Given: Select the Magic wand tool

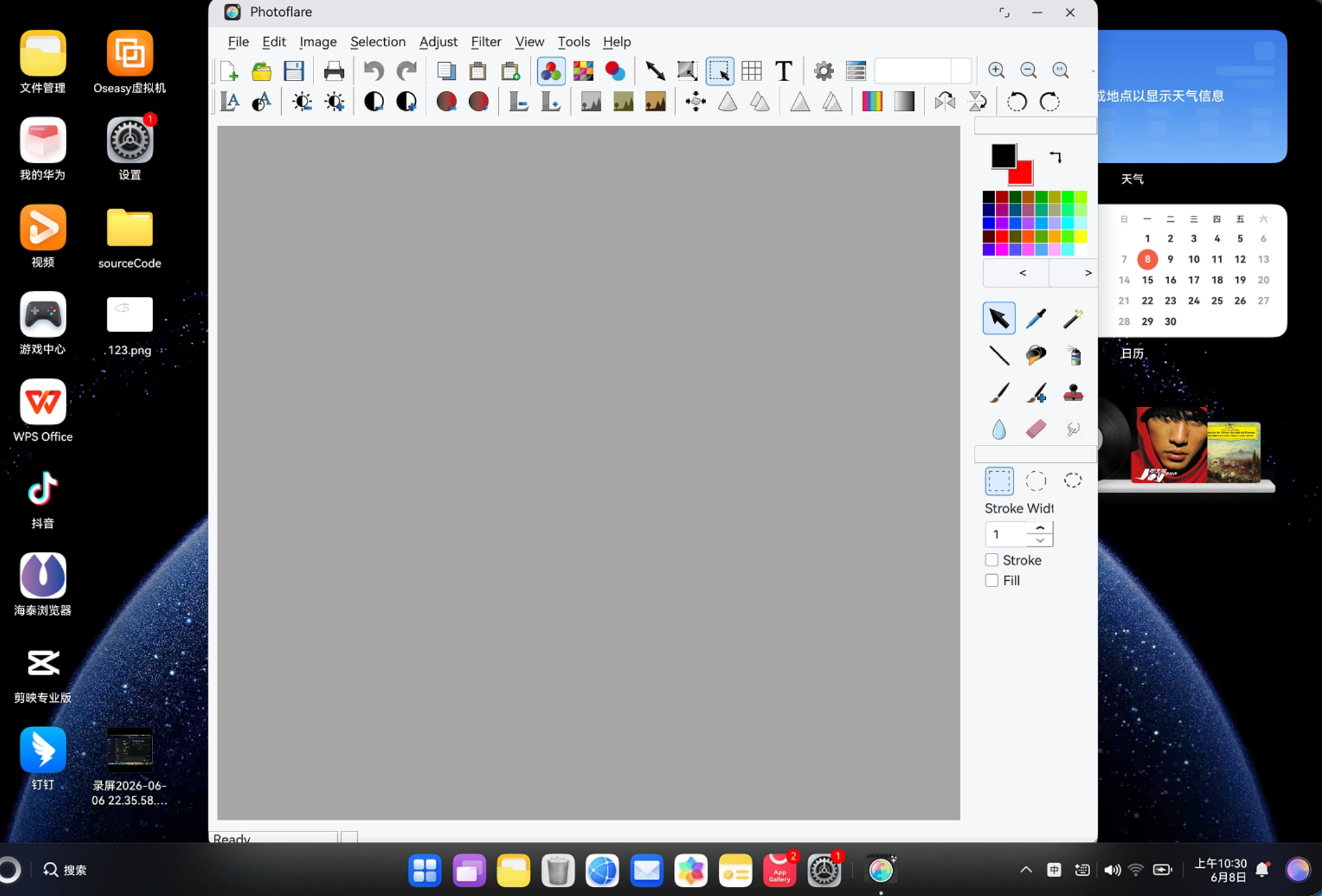Looking at the screenshot, I should [x=1073, y=318].
